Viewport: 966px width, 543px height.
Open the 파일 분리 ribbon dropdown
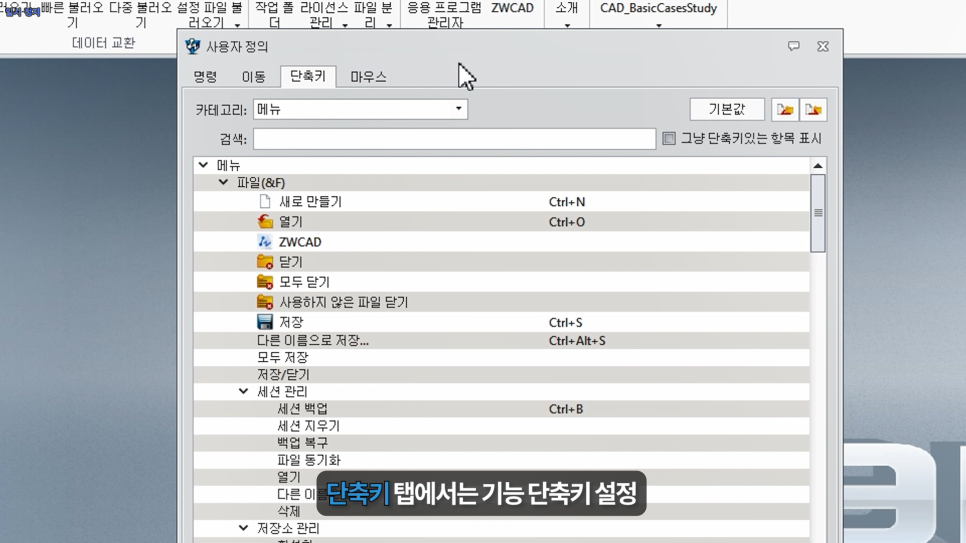pyautogui.click(x=389, y=25)
